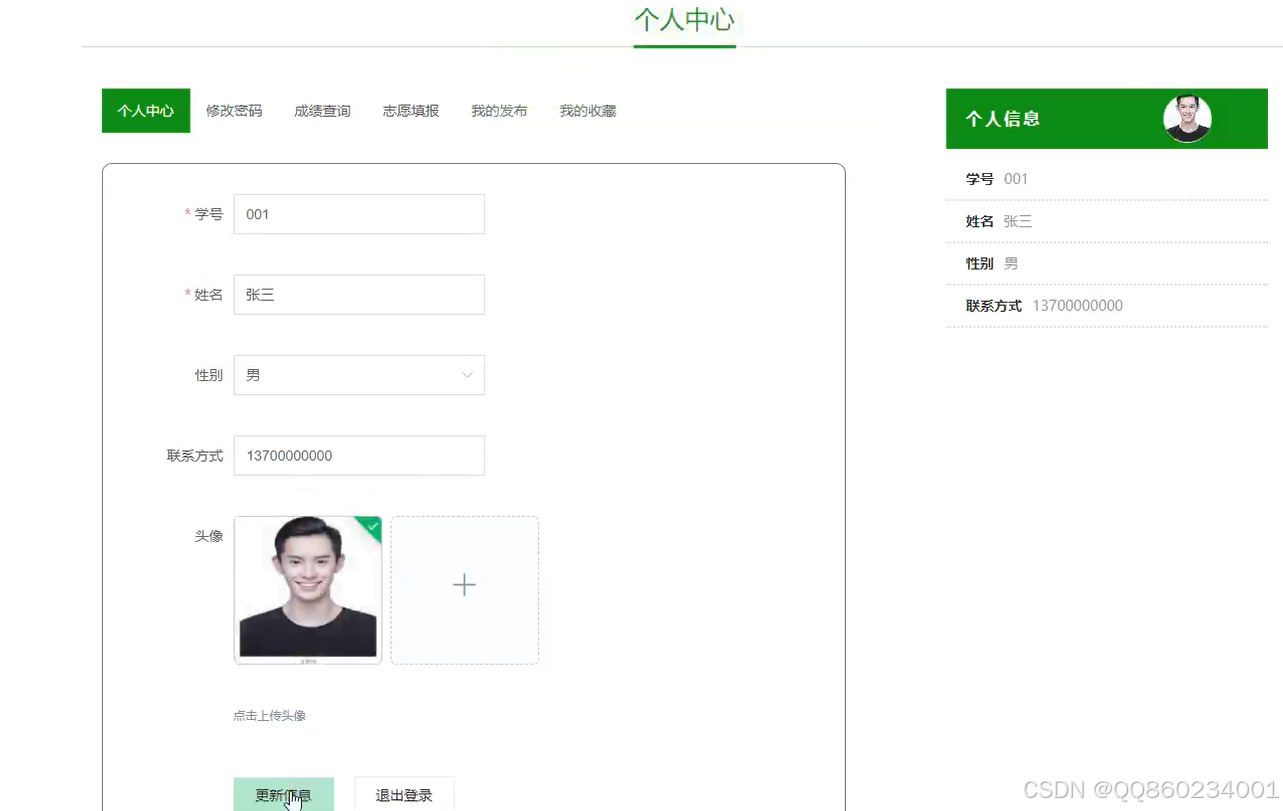The width and height of the screenshot is (1283, 811).
Task: Click the round avatar in 个人信息 header
Action: tap(1188, 119)
